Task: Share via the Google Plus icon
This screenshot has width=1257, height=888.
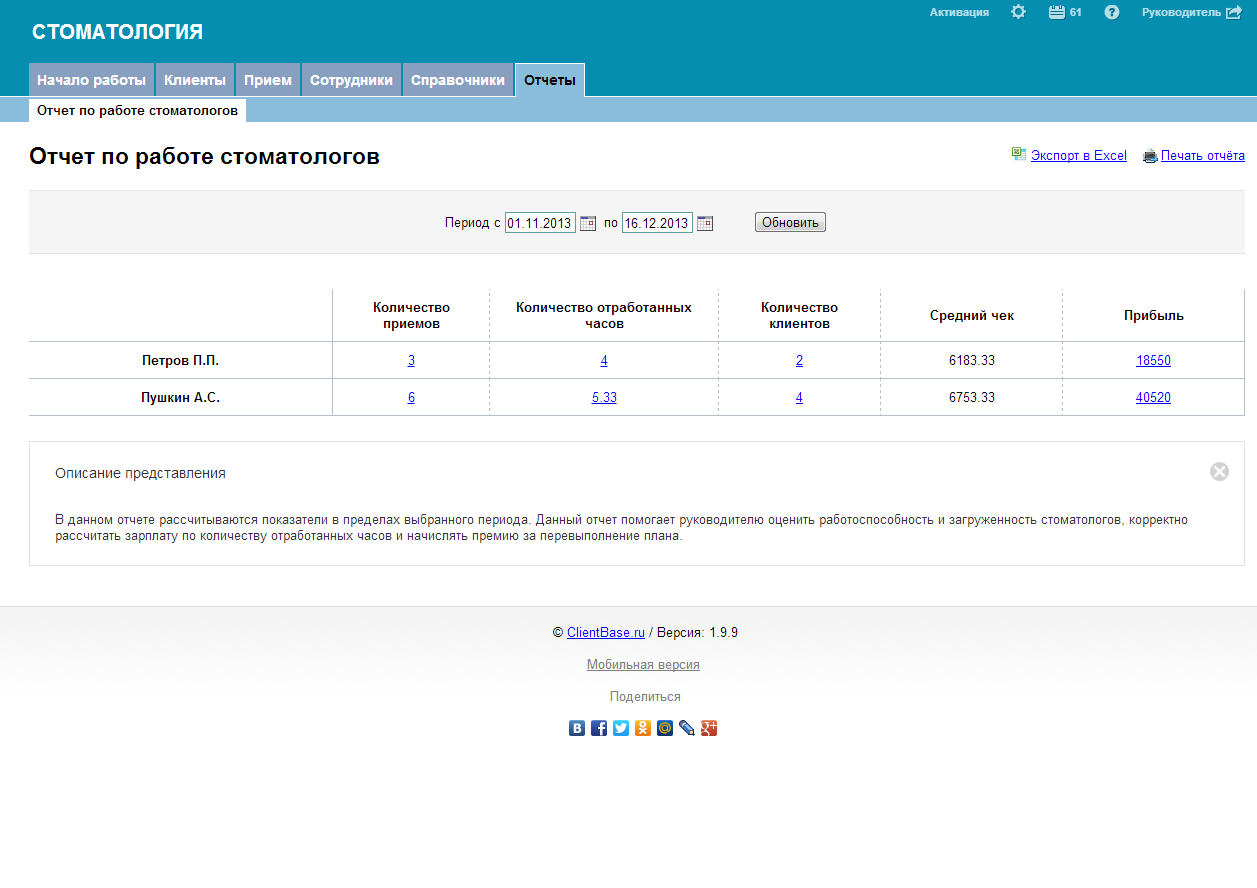Action: (709, 728)
